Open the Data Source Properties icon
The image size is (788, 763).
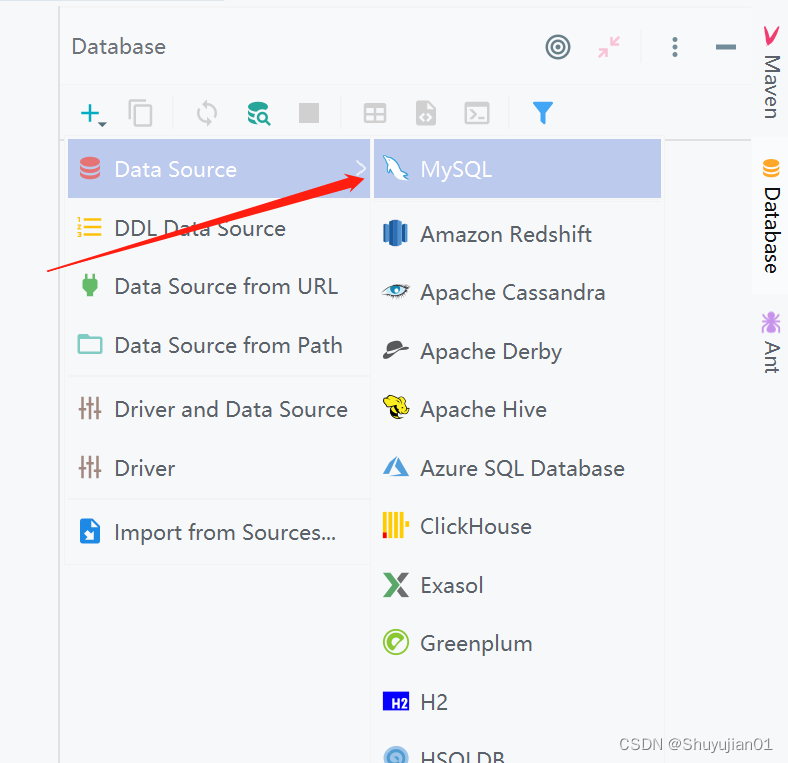[259, 113]
